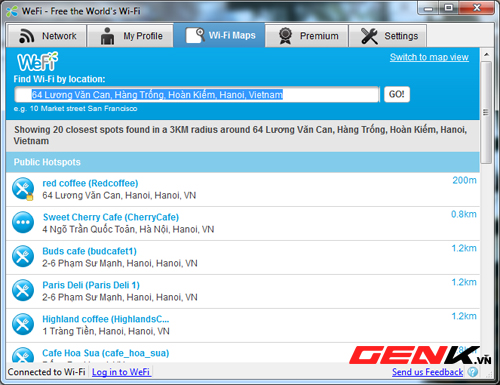This screenshot has height=385, width=500.
Task: Click the location search input field
Action: tap(197, 95)
